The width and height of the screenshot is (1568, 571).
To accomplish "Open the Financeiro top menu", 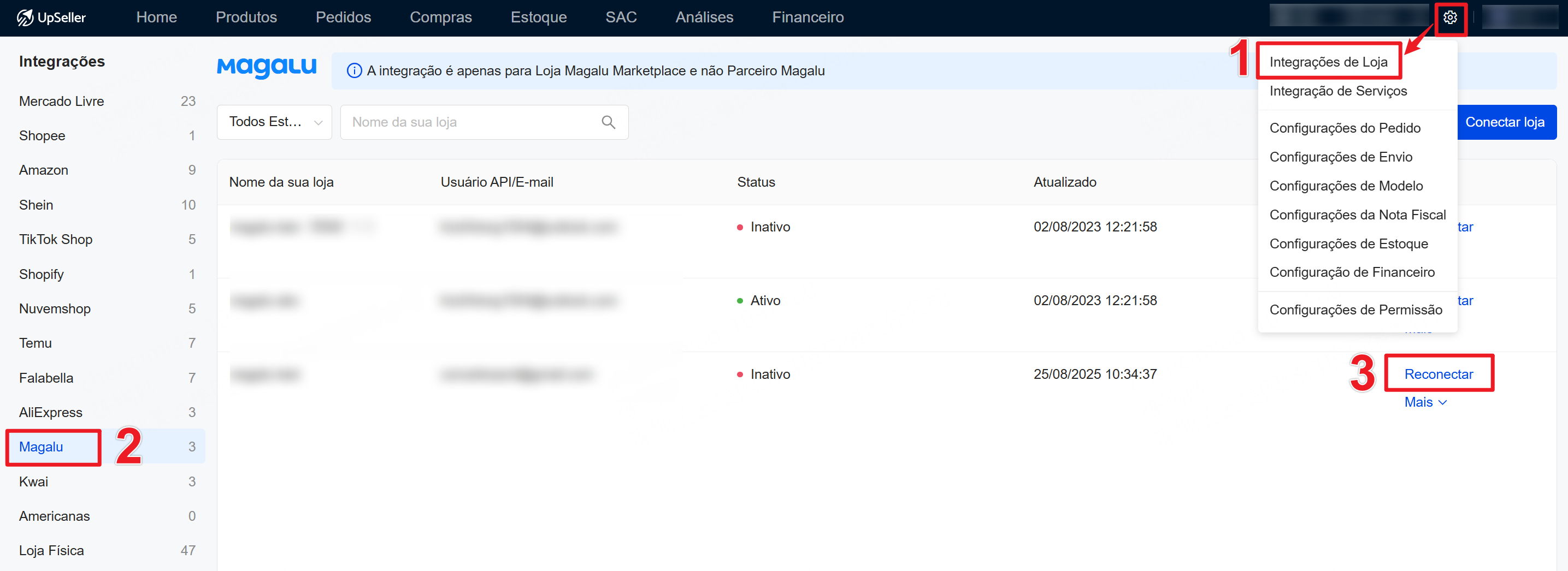I will 807,17.
